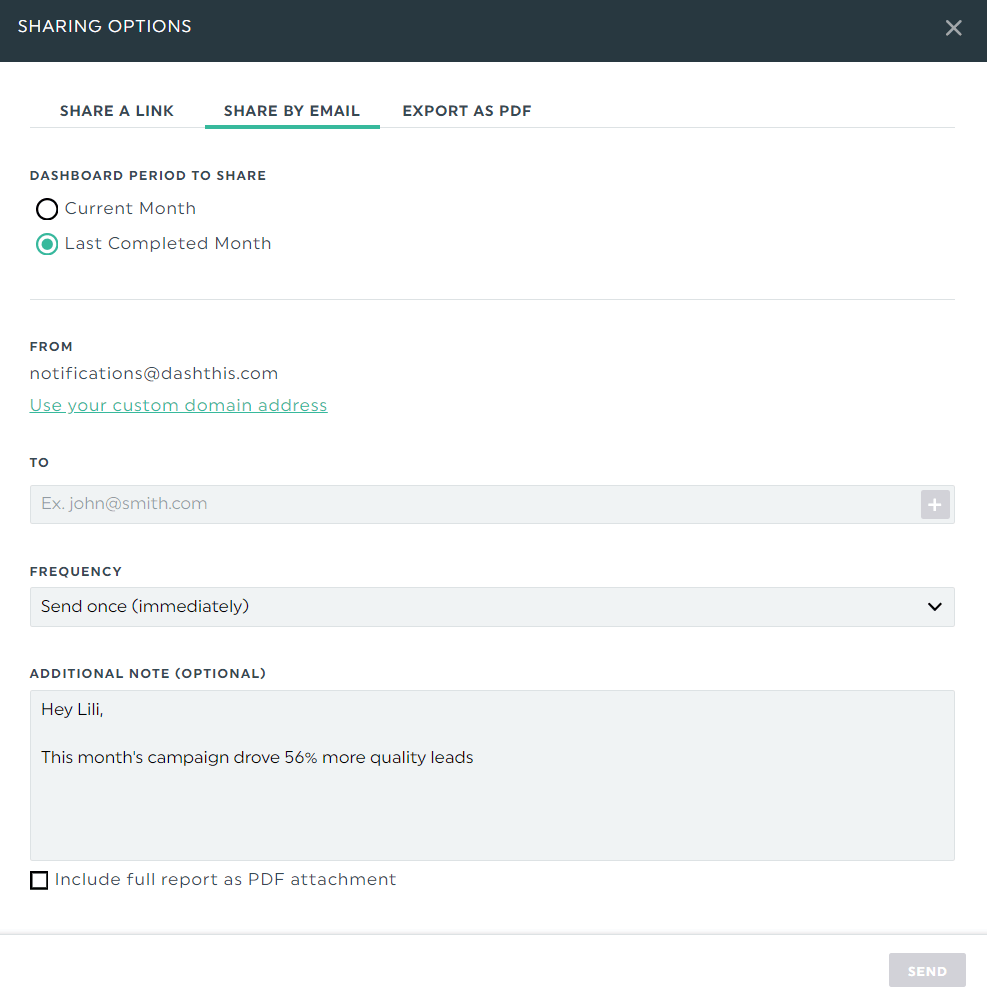
Task: Switch to the Export as PDF tab
Action: pos(467,111)
